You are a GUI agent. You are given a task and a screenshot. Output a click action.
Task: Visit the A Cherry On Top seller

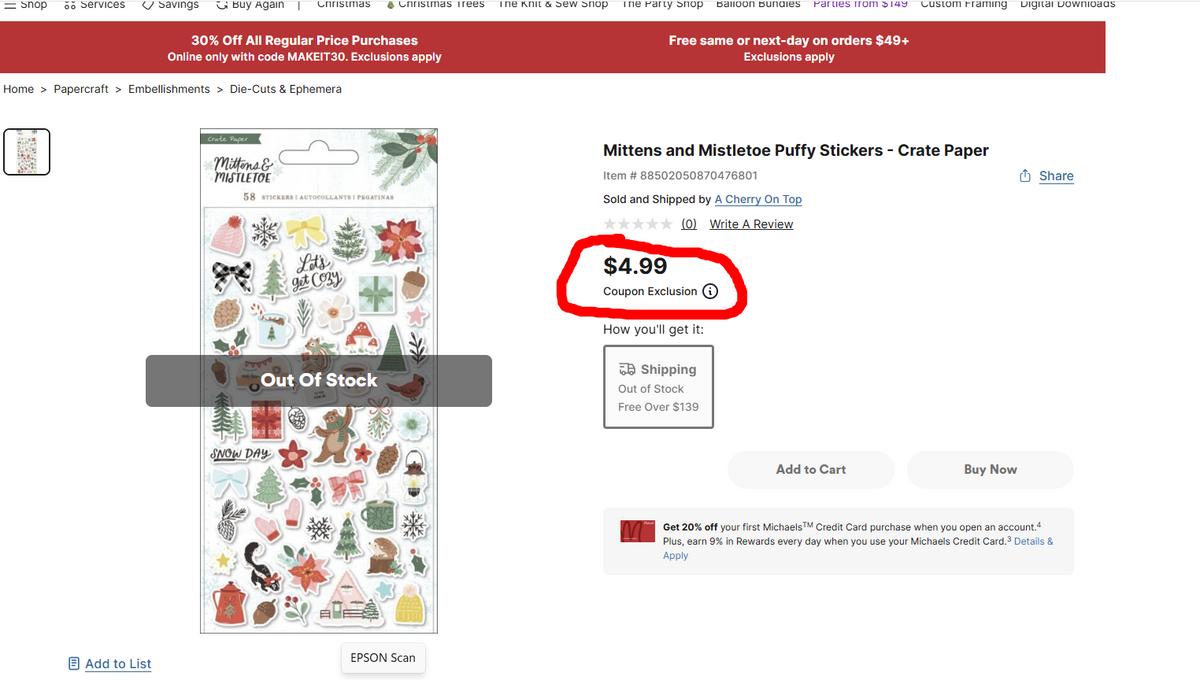pyautogui.click(x=758, y=199)
